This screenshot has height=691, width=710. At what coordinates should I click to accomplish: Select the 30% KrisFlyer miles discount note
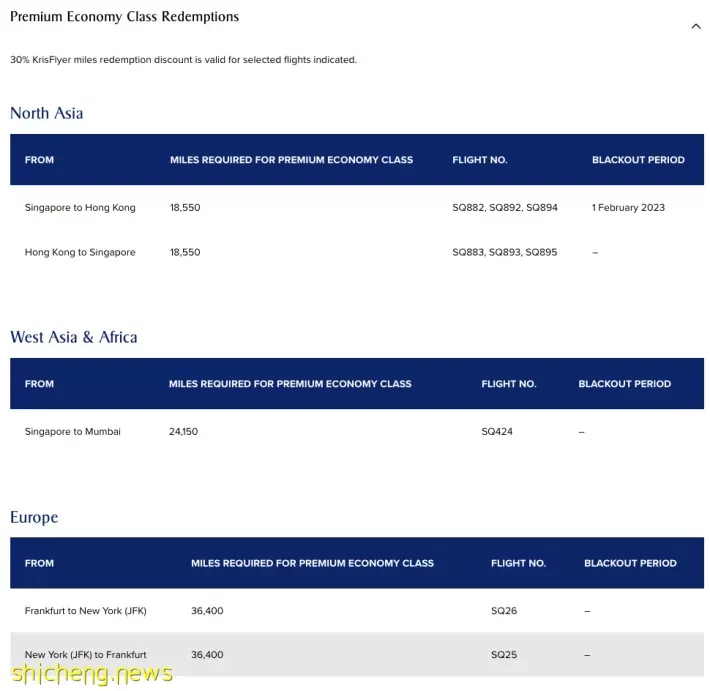(183, 60)
